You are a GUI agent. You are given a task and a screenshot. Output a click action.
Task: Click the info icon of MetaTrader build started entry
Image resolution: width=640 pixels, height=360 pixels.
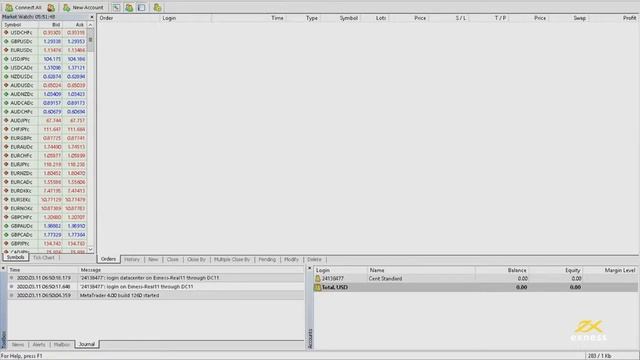11,295
